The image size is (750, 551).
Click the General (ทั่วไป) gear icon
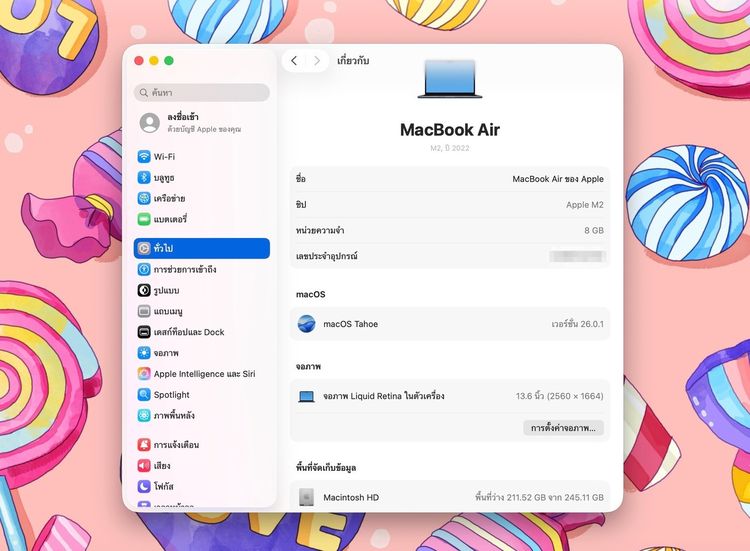pyautogui.click(x=144, y=248)
